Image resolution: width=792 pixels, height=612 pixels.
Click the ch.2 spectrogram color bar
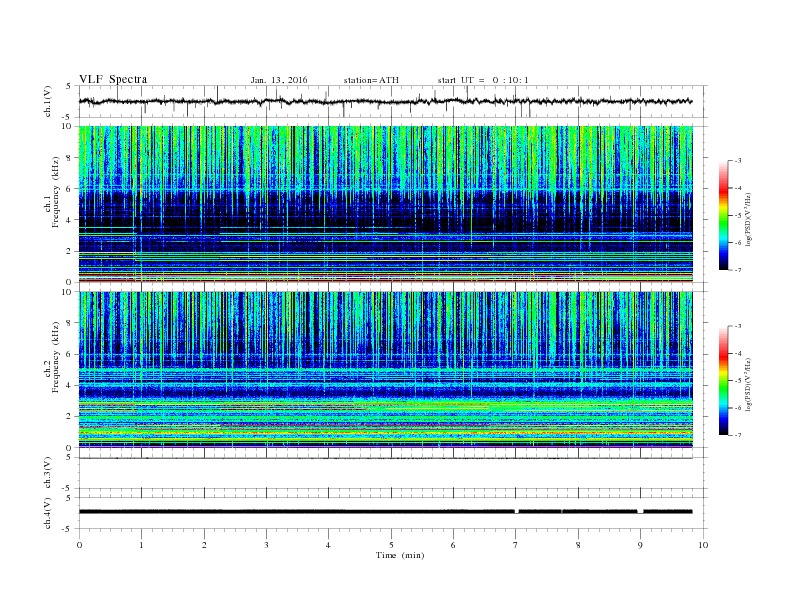[724, 381]
